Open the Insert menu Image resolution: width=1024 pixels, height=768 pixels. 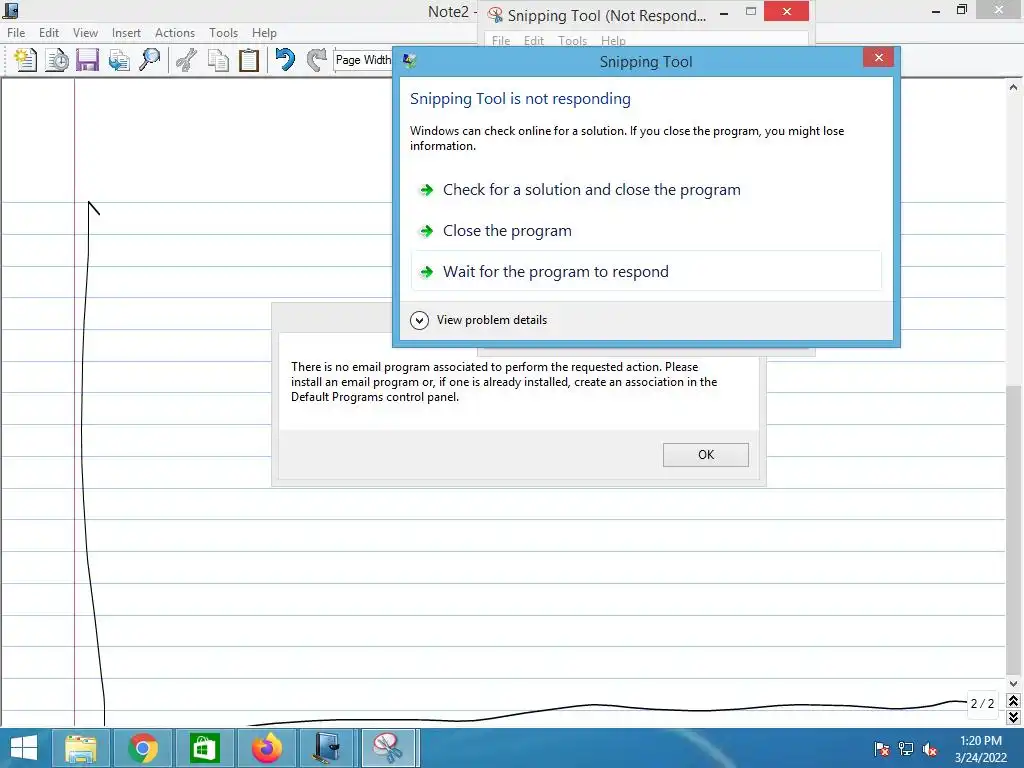click(126, 33)
